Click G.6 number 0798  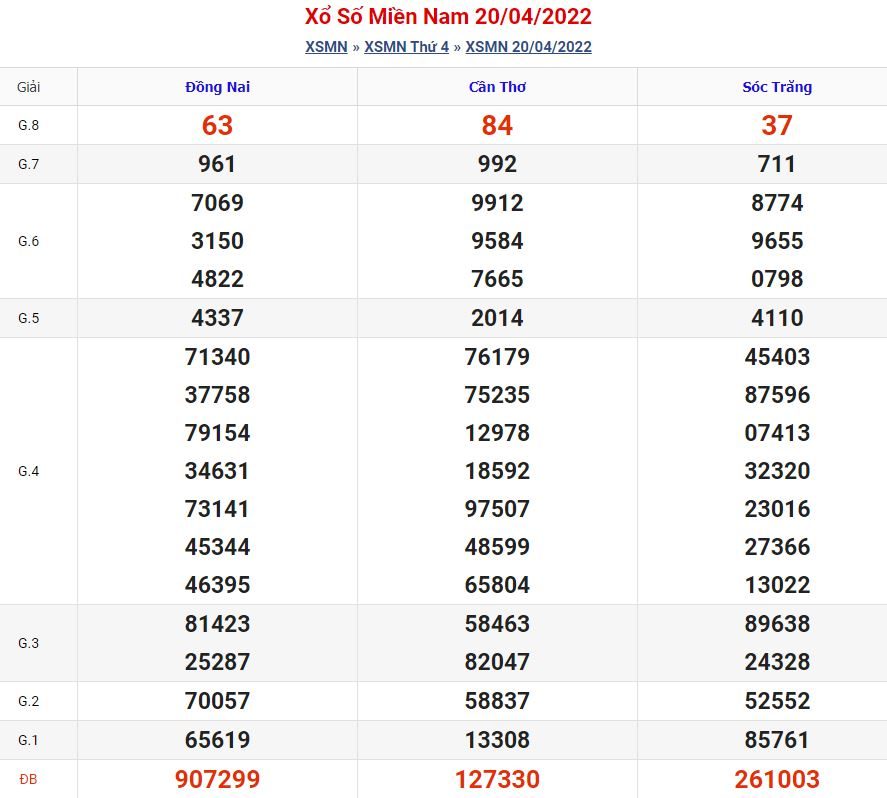point(777,279)
